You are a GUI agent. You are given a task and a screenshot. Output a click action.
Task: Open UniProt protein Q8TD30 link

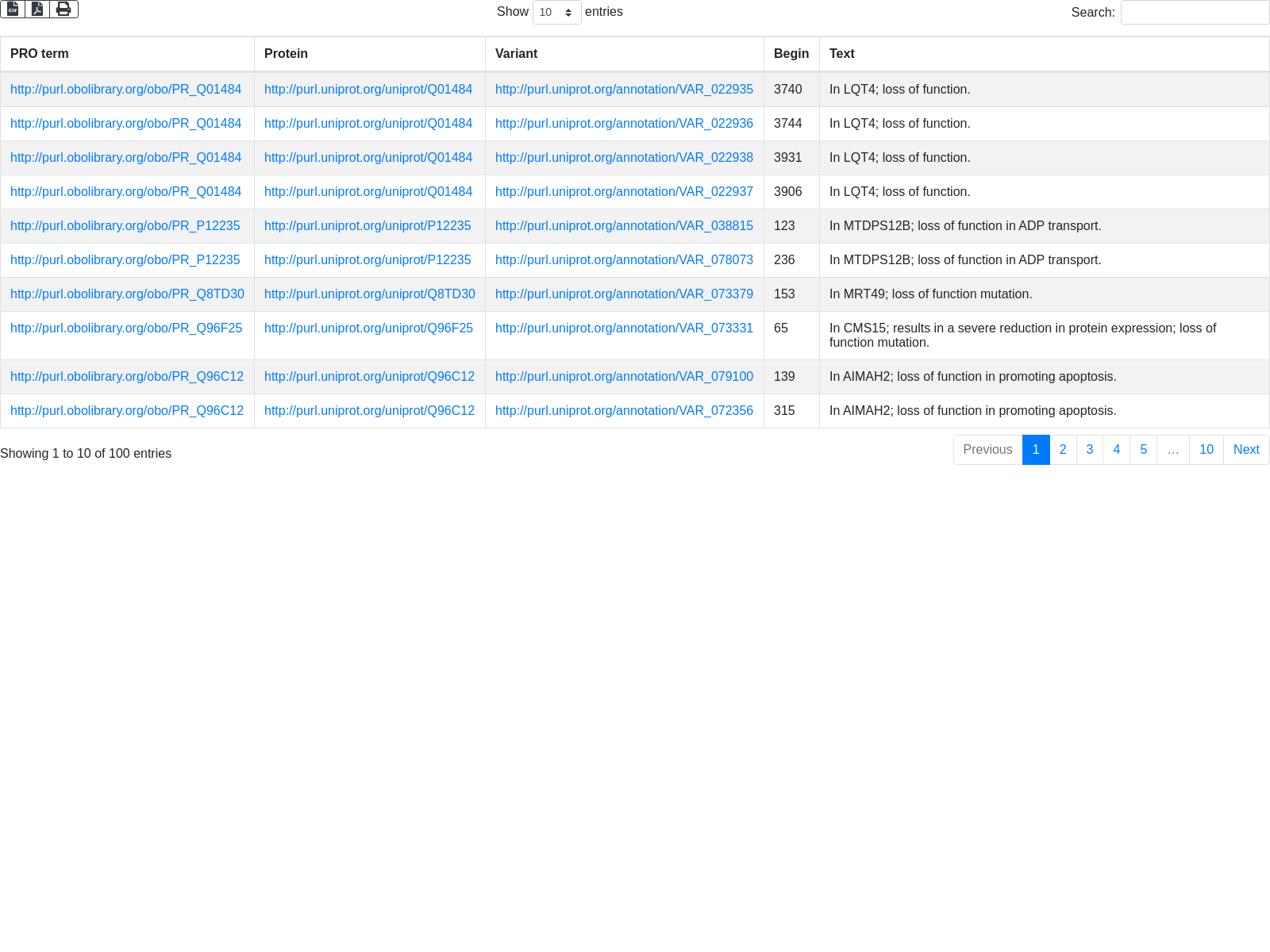[369, 294]
